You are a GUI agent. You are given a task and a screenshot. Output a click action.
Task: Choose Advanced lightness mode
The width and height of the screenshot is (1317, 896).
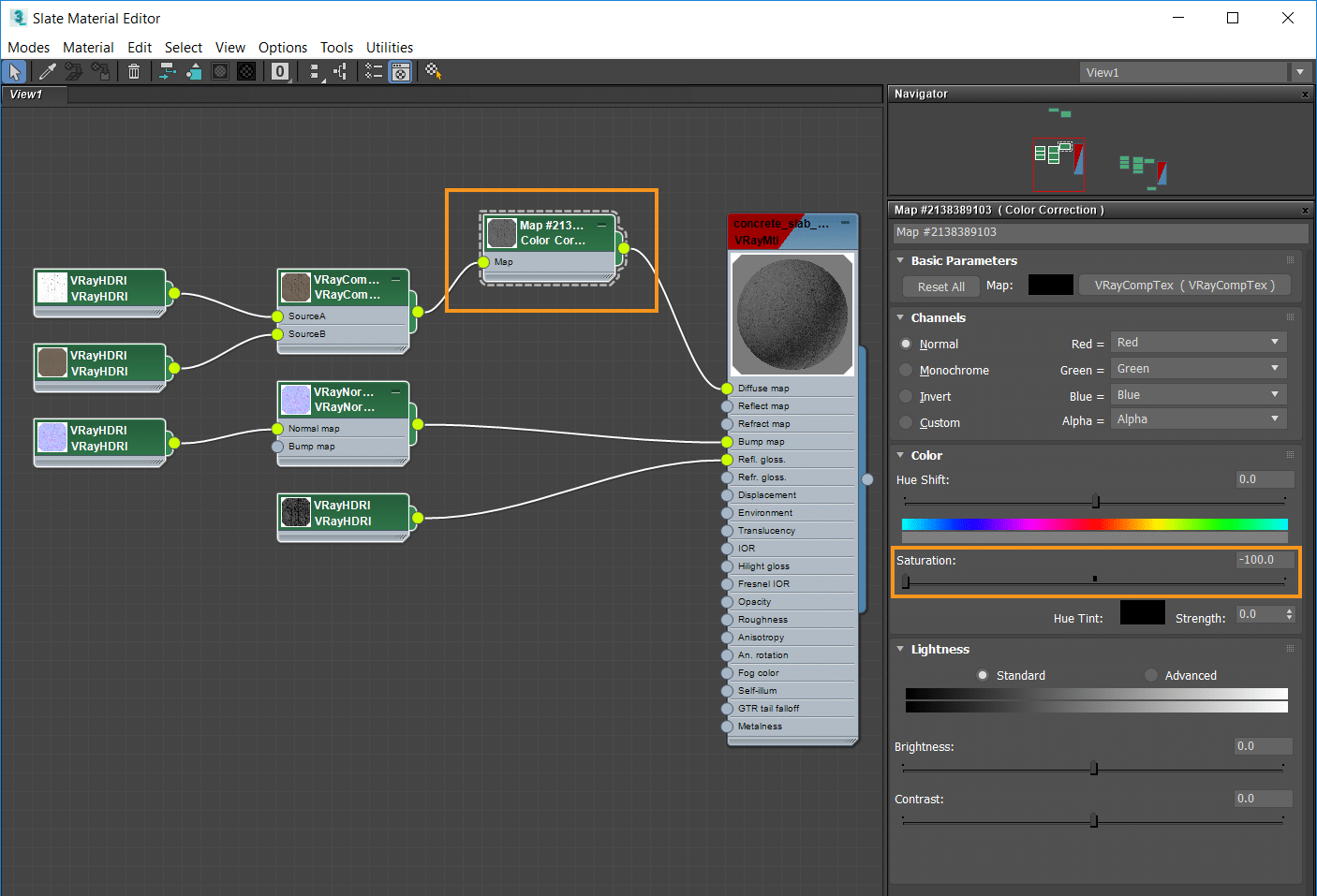(1151, 675)
